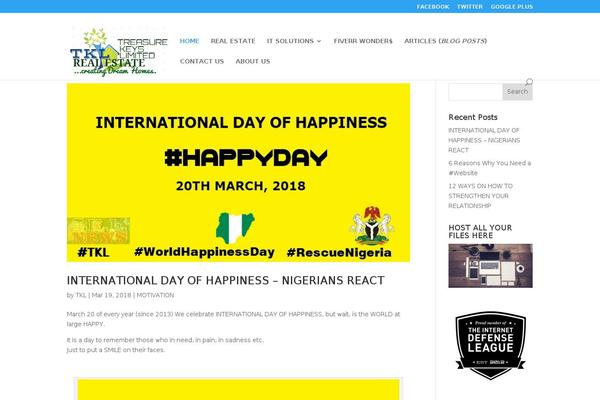
Task: Open the Host All Your Files image
Action: [491, 266]
